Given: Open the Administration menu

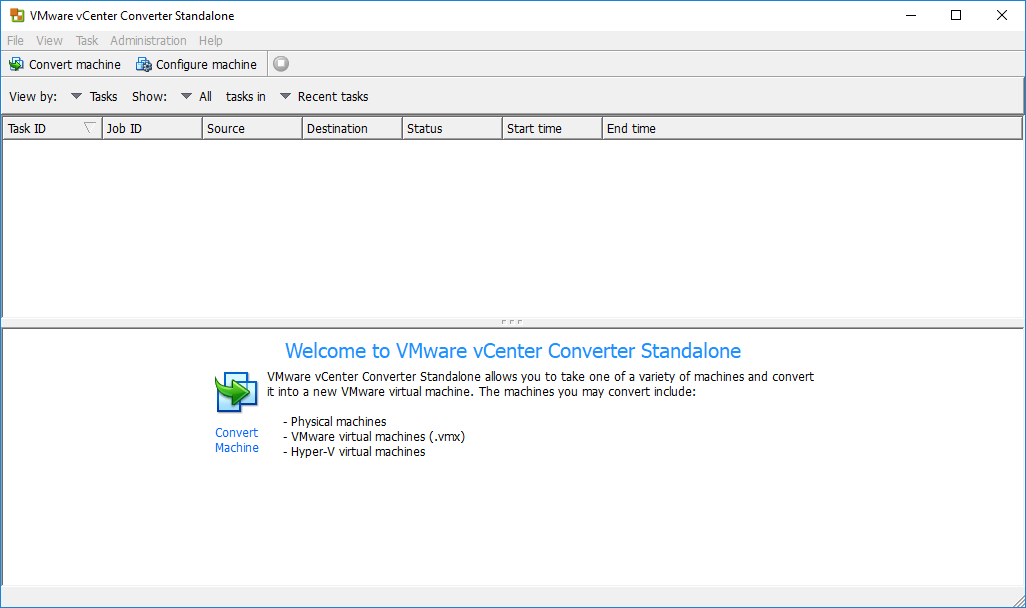Looking at the screenshot, I should pyautogui.click(x=148, y=41).
